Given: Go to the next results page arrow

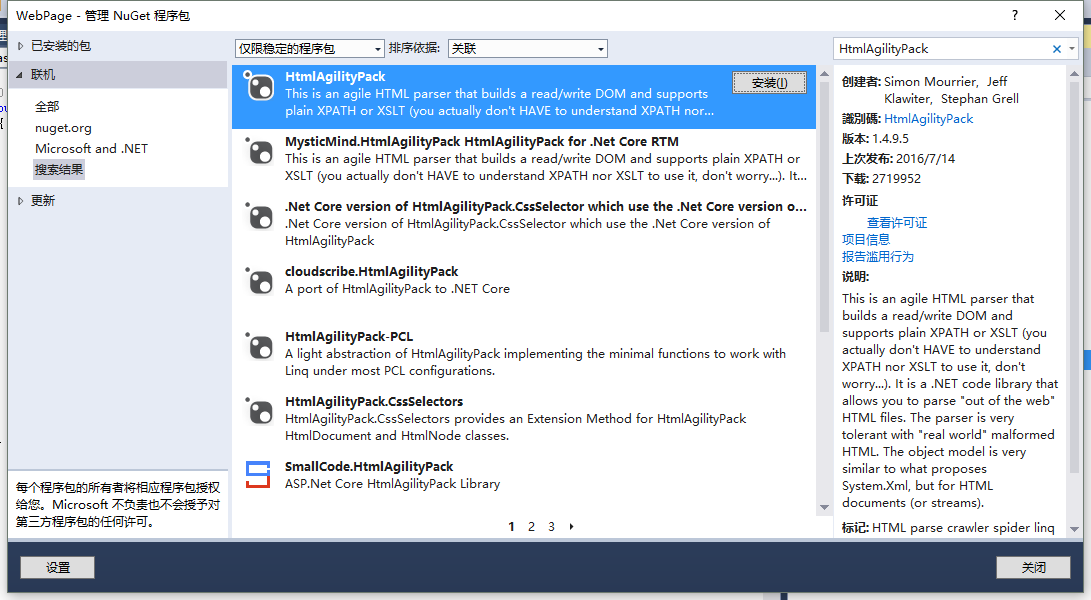Looking at the screenshot, I should [x=571, y=527].
